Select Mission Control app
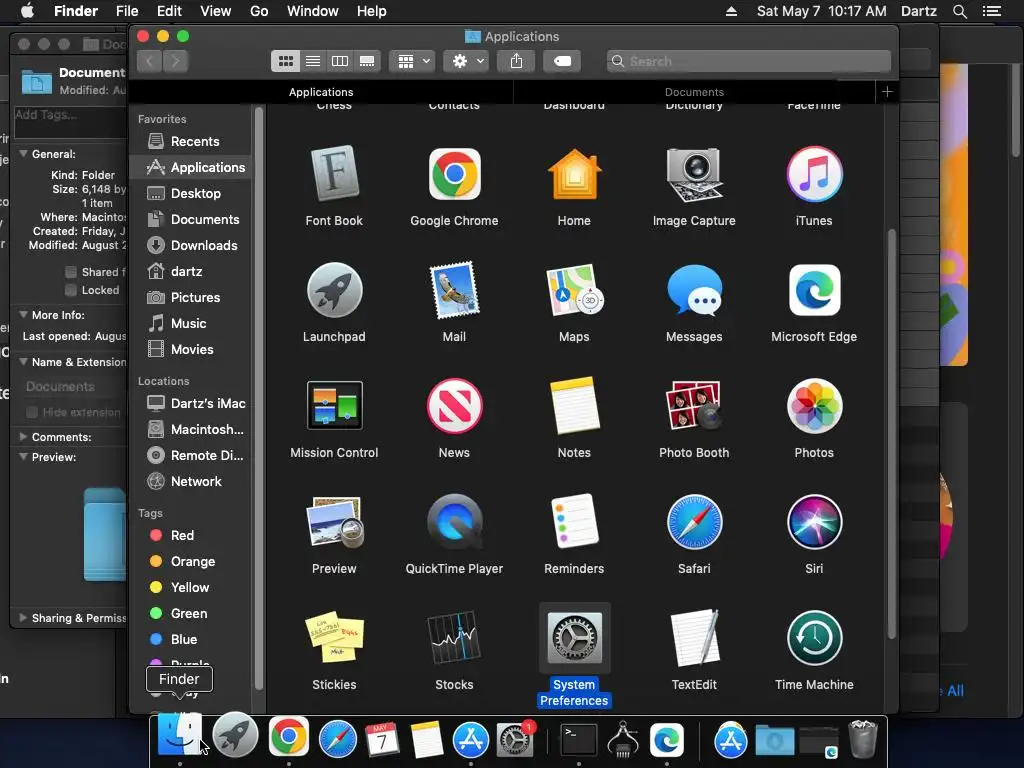This screenshot has height=768, width=1024. pyautogui.click(x=334, y=406)
